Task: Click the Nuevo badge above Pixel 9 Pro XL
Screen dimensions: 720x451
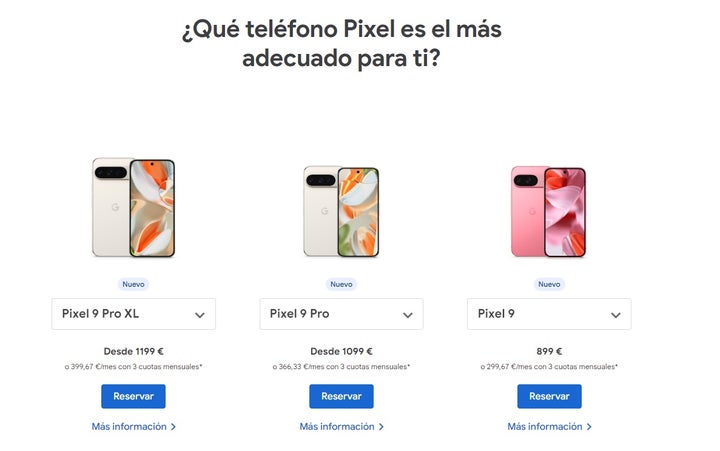Action: (x=133, y=284)
